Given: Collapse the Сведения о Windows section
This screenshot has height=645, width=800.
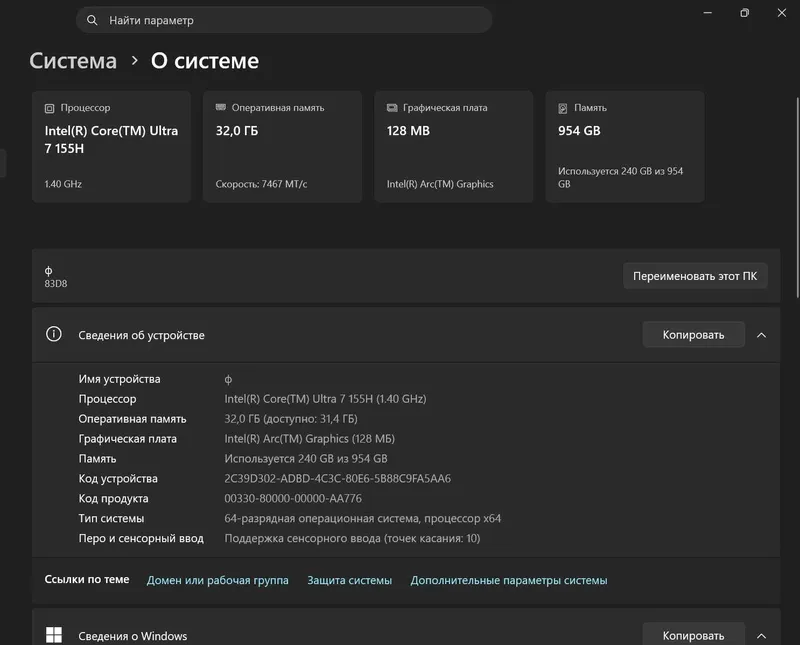Looking at the screenshot, I should coord(761,636).
